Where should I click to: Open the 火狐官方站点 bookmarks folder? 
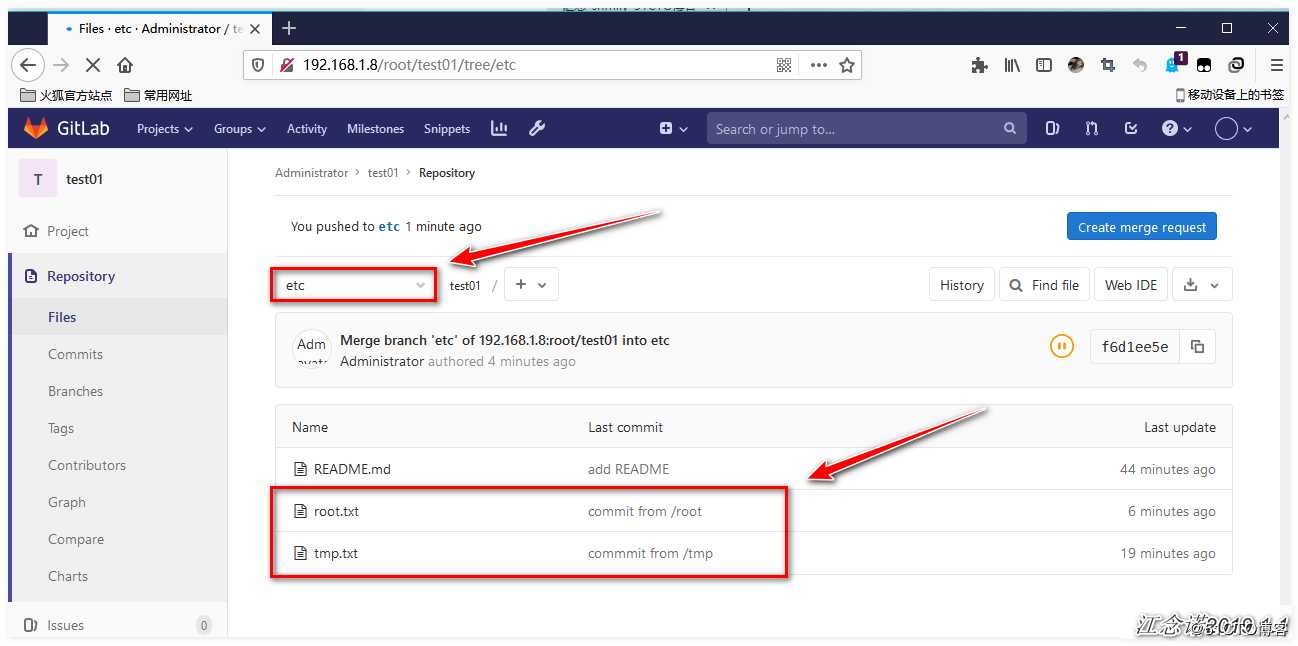tap(66, 95)
